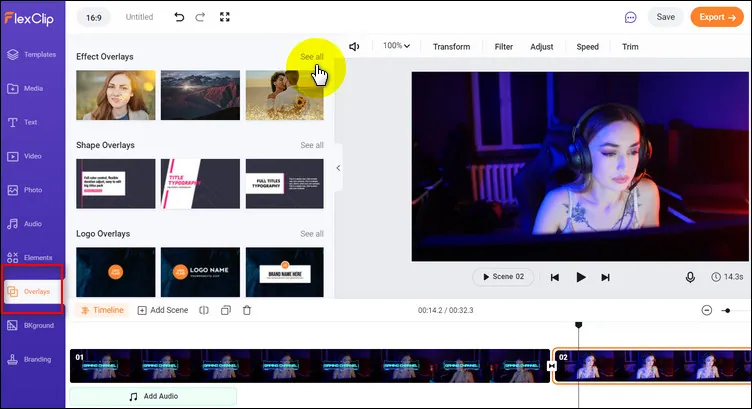Open the Elements sidebar panel
752x409 pixels.
coord(32,257)
